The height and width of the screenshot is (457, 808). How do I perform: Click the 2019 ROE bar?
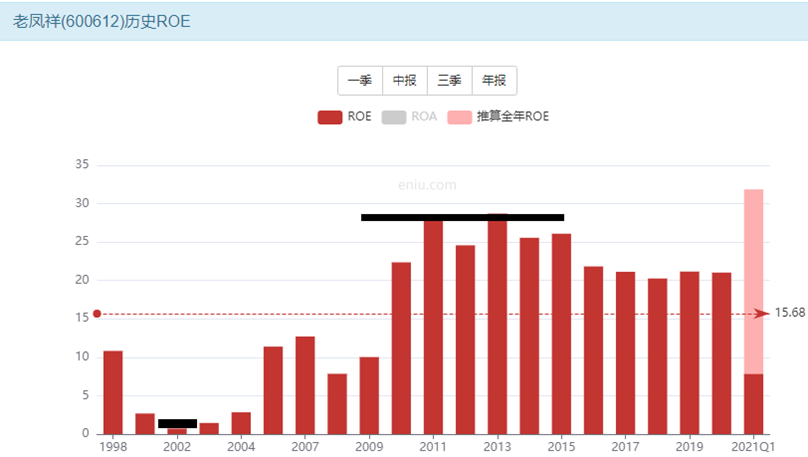pyautogui.click(x=689, y=353)
